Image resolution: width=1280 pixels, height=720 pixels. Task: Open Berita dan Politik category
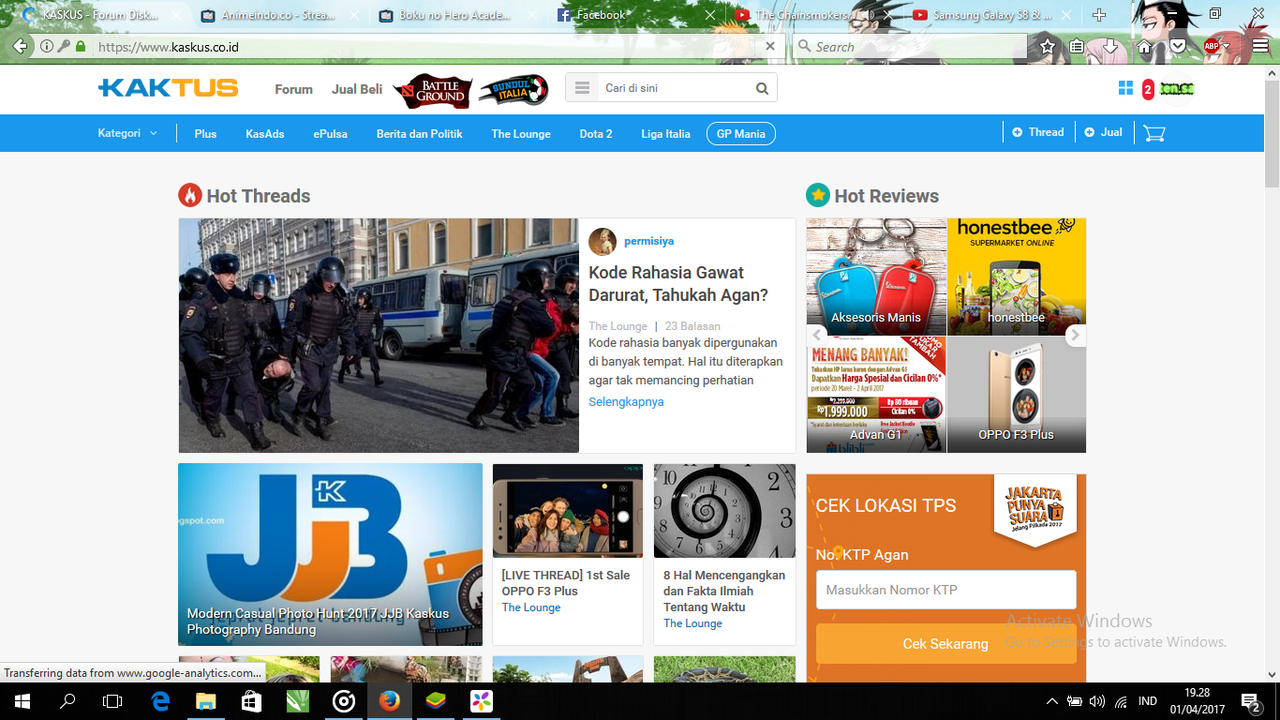point(419,134)
